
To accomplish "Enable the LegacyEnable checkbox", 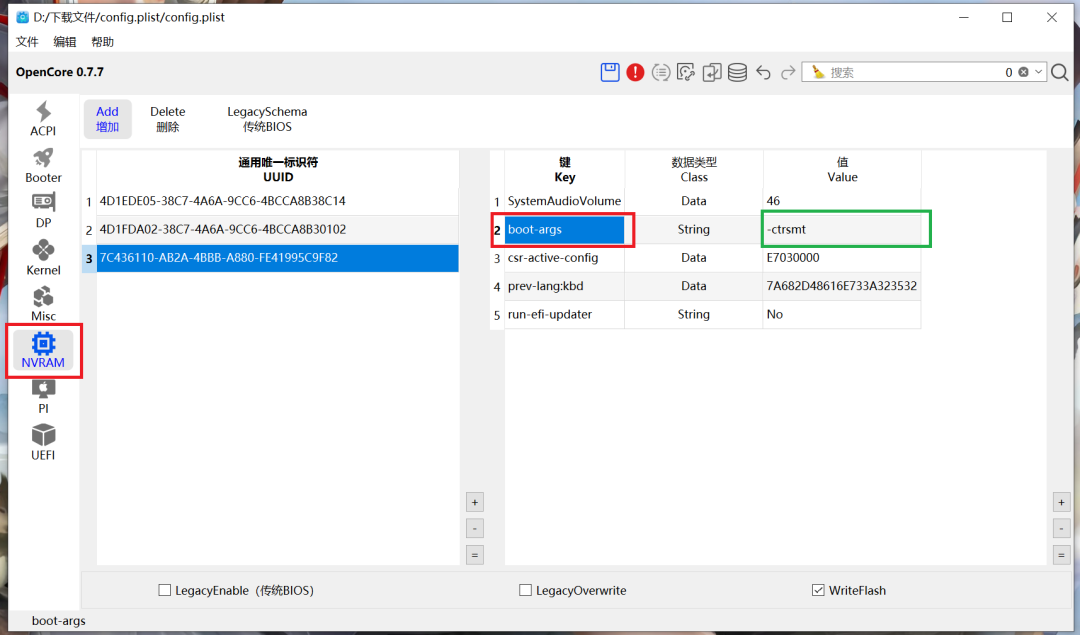I will (165, 591).
